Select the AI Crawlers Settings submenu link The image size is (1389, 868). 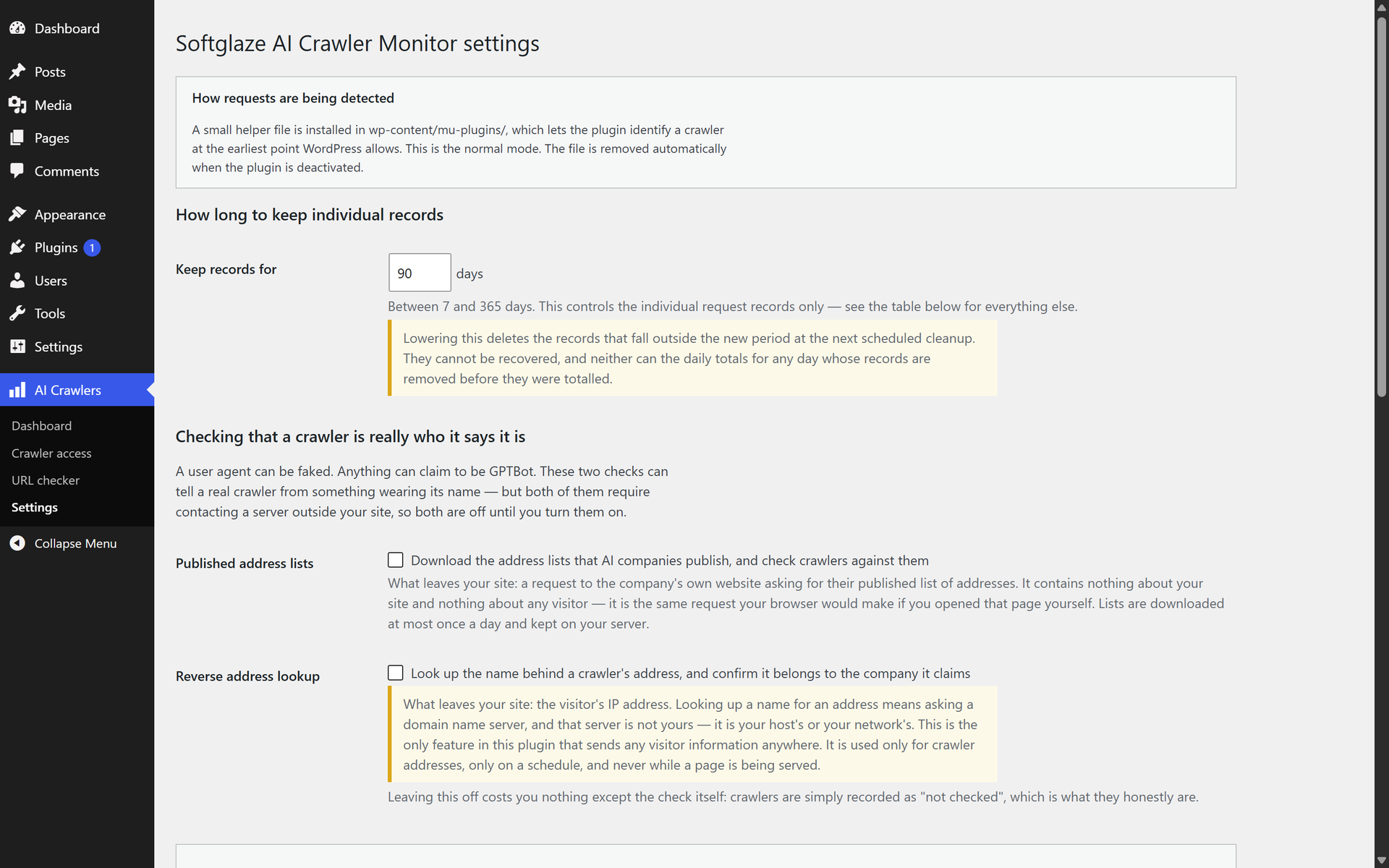(35, 507)
